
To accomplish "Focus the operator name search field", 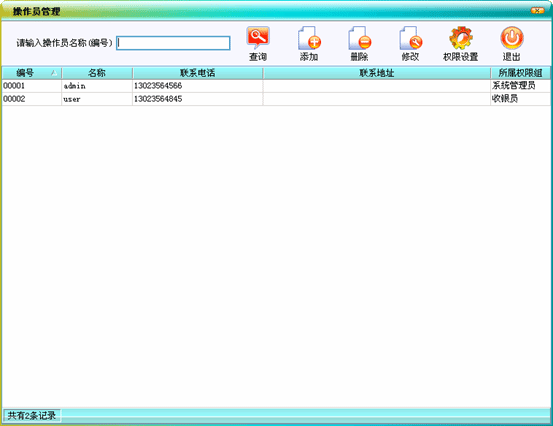I will (173, 43).
